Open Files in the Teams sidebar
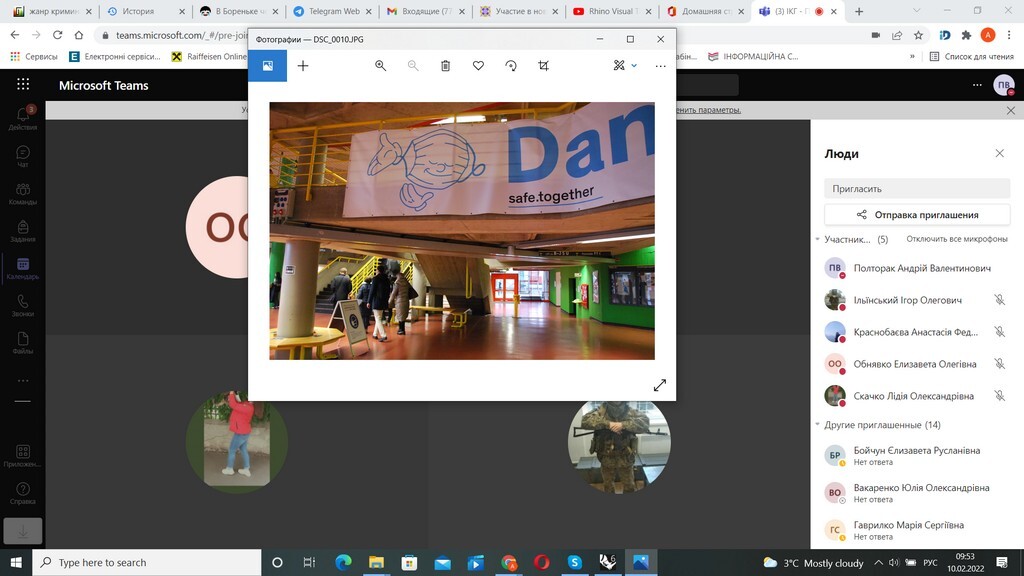This screenshot has height=576, width=1024. point(22,344)
